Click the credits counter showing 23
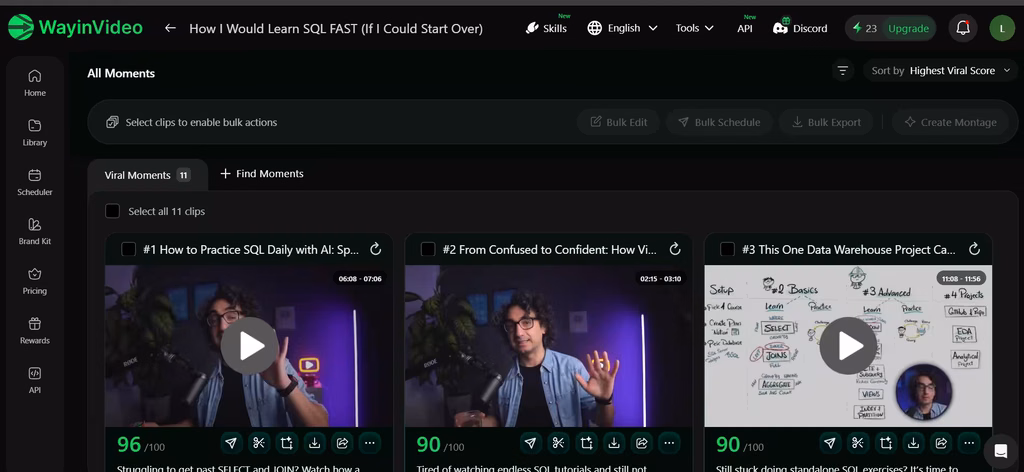 point(865,28)
